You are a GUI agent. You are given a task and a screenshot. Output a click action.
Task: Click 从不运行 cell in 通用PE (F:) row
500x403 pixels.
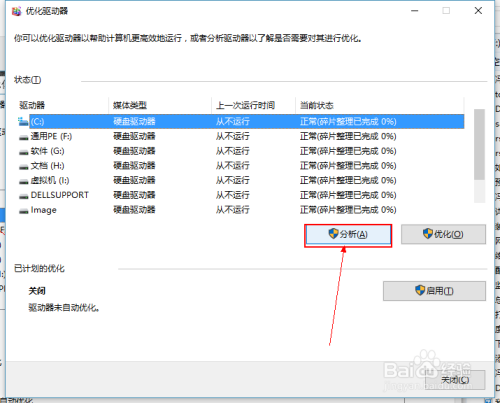[233, 136]
